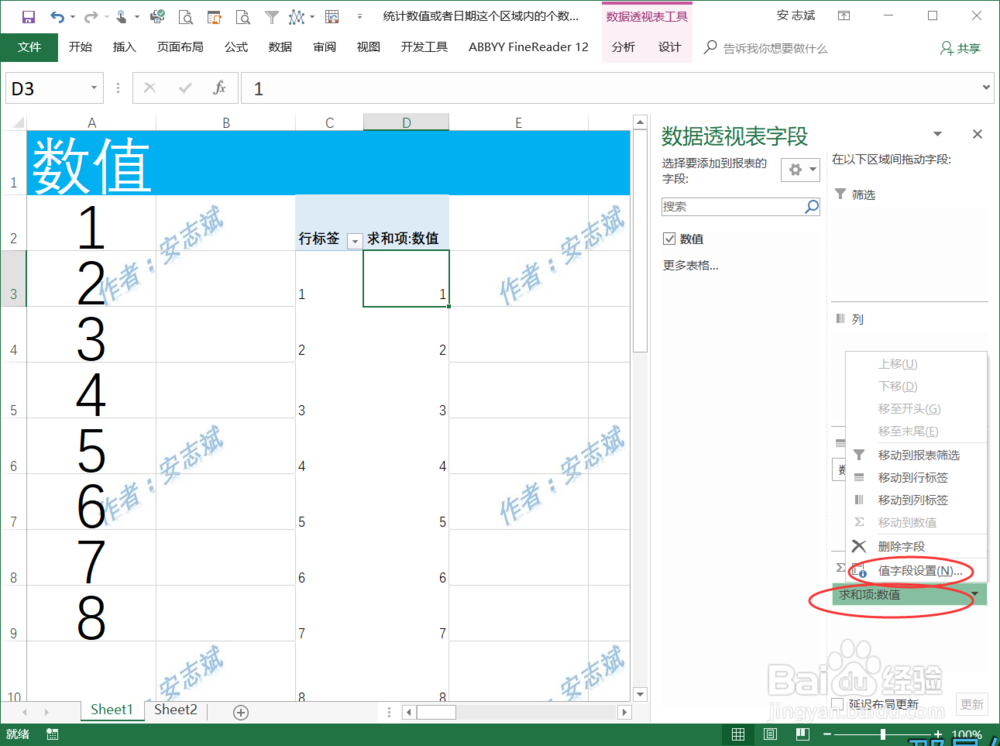Open the fields pane task options dropdown
This screenshot has height=746, width=1000.
[938, 134]
